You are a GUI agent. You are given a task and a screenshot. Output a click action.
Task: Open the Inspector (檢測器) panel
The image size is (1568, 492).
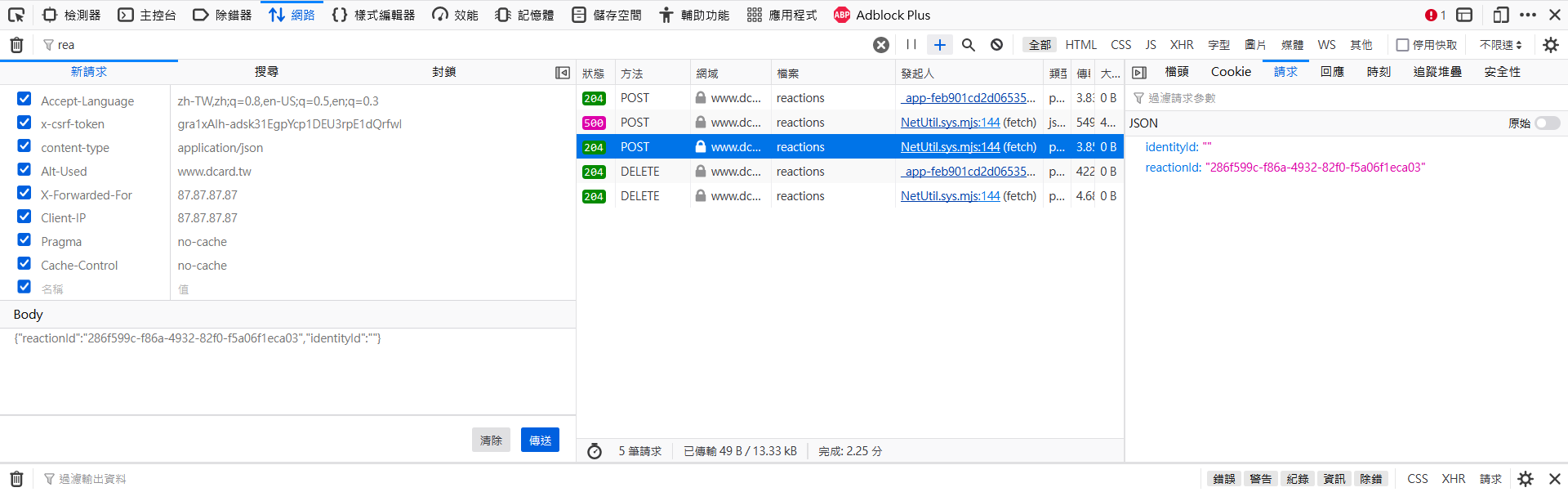[x=72, y=15]
